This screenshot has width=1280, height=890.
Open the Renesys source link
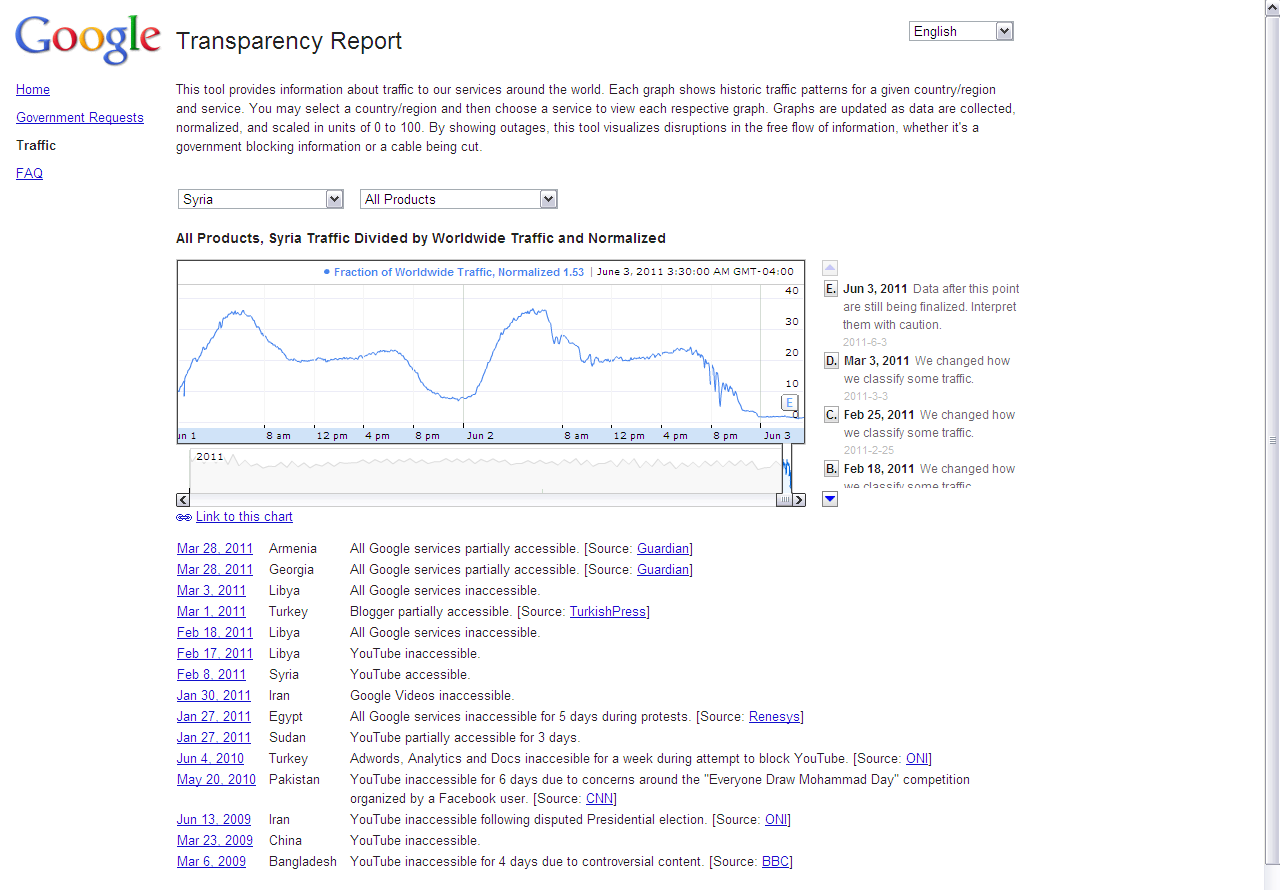click(x=774, y=716)
